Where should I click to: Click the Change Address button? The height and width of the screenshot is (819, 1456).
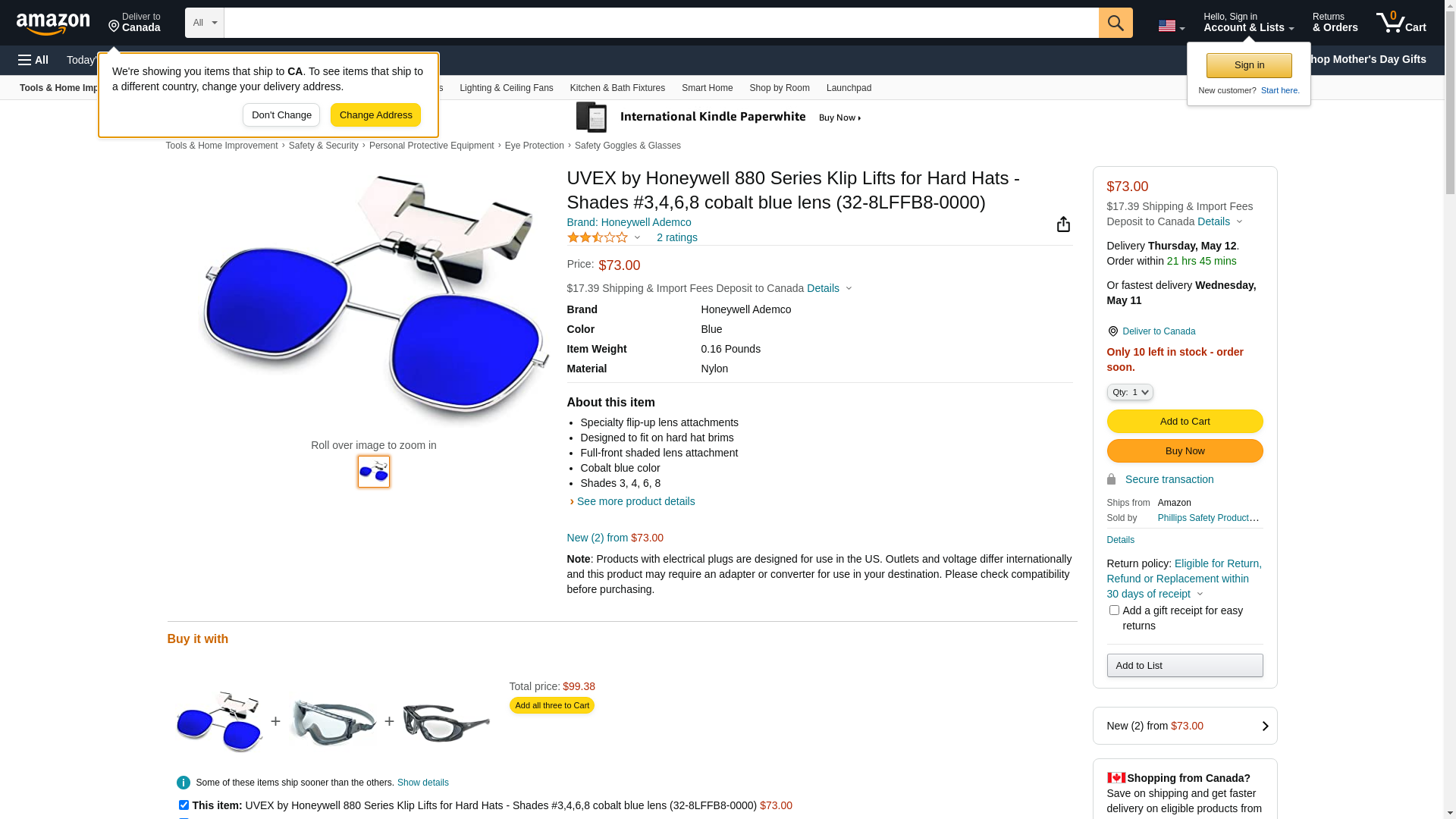375,115
